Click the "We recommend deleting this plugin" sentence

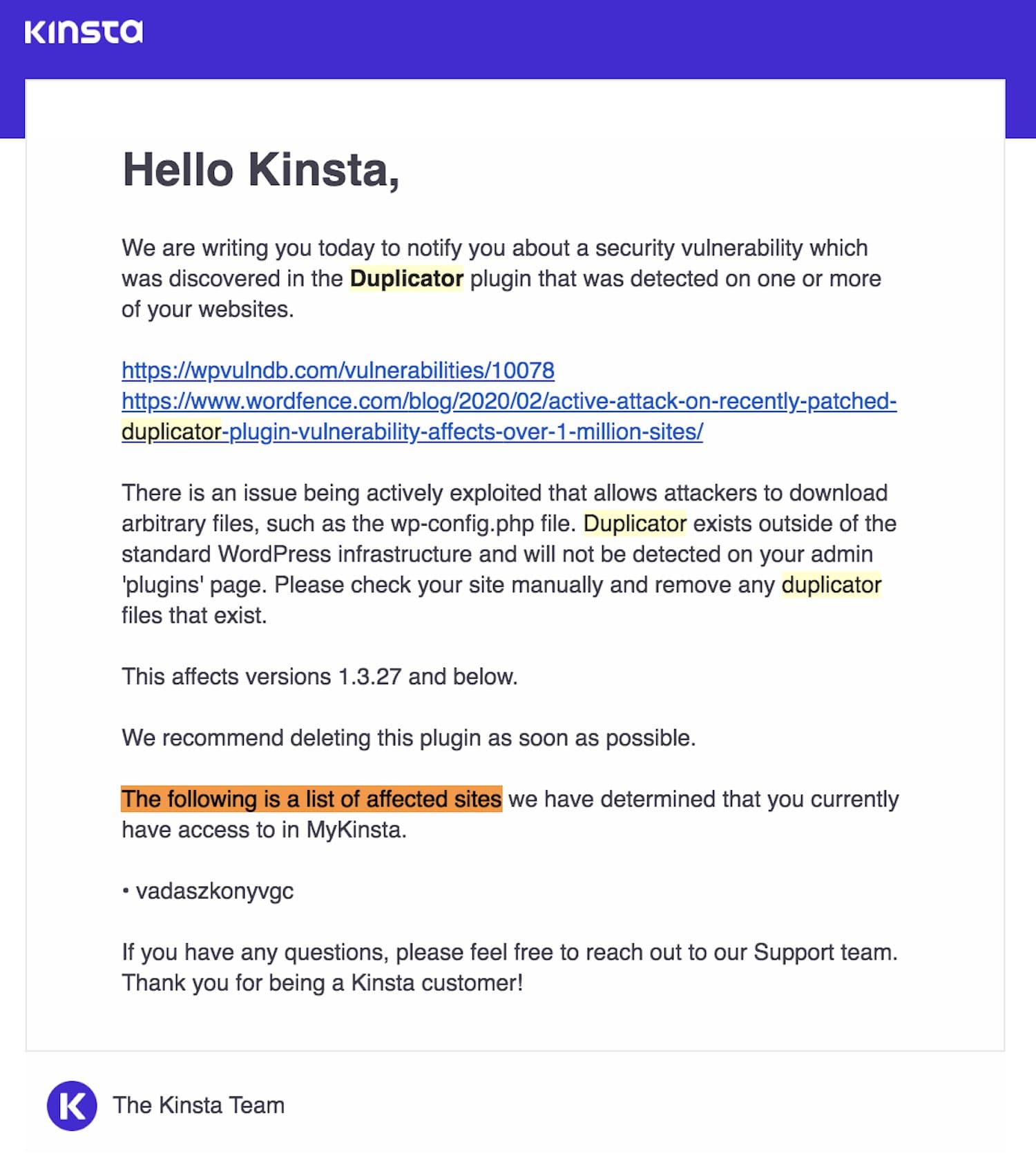coord(408,738)
